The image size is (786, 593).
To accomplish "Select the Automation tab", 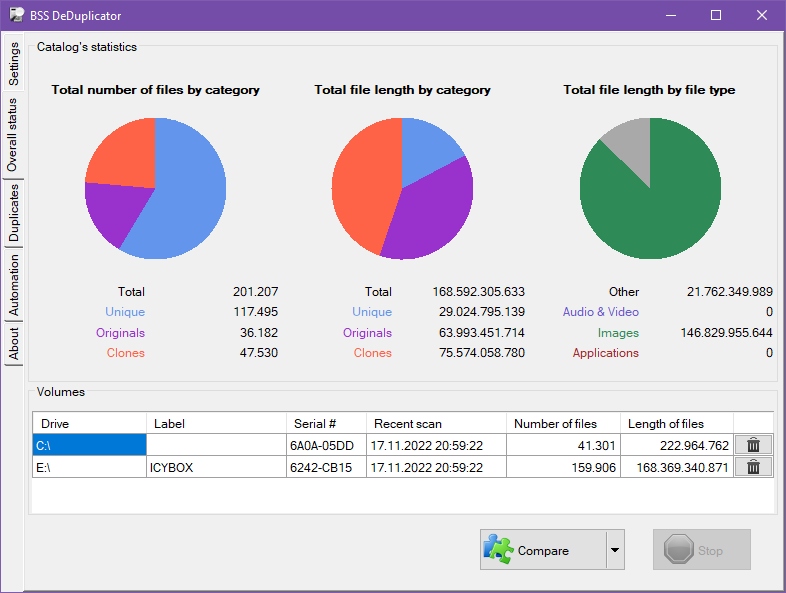I will [x=14, y=285].
